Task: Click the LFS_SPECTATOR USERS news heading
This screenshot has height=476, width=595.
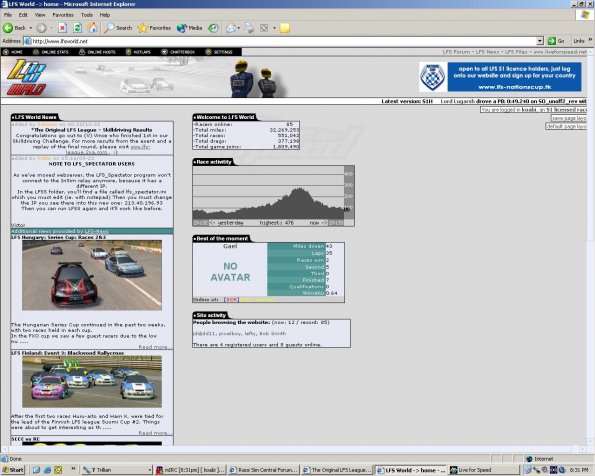Action: coord(91,164)
